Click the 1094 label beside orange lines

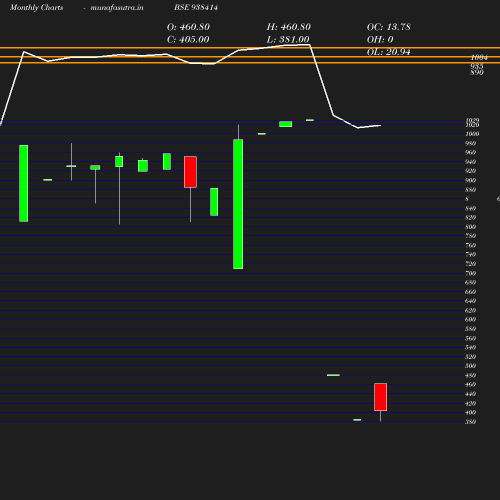pos(479,57)
